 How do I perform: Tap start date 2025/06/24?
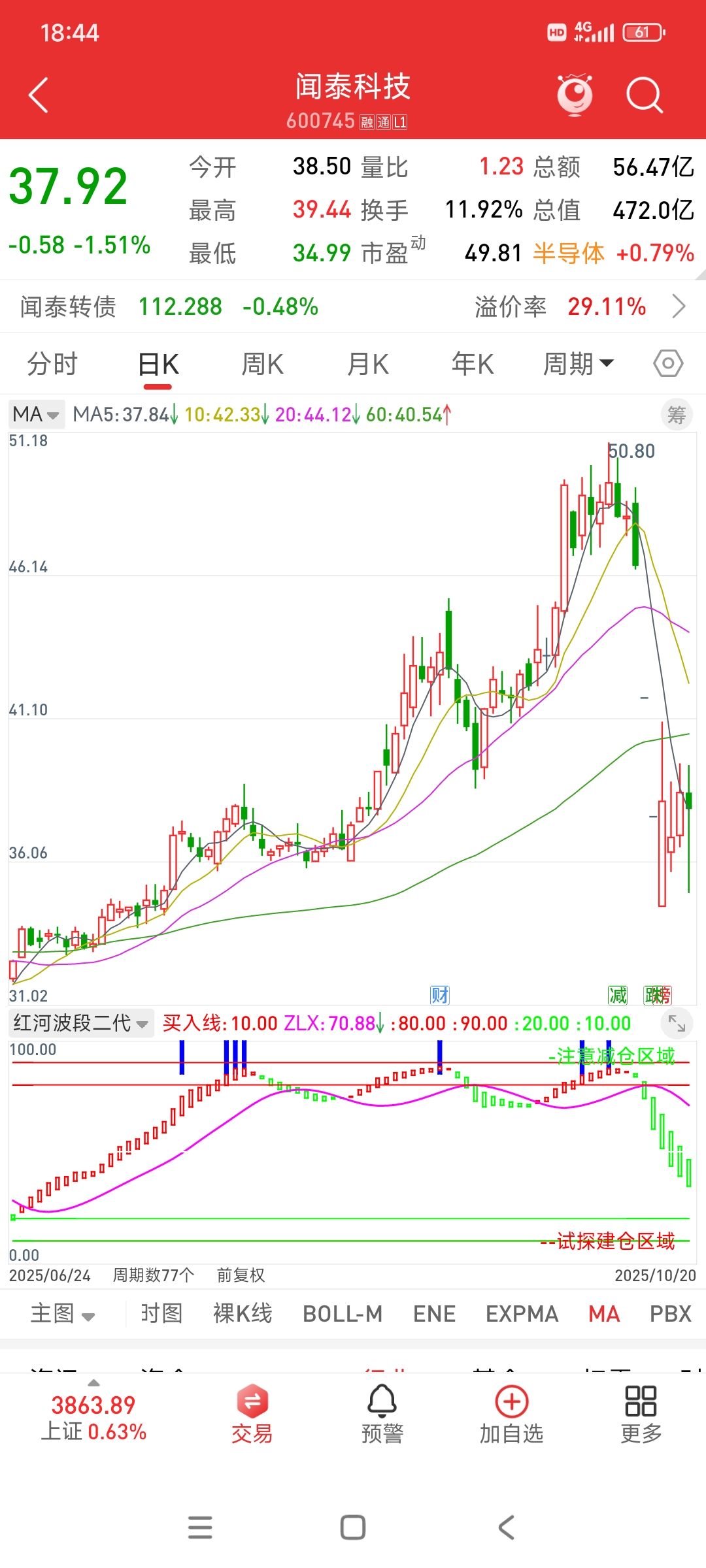pyautogui.click(x=50, y=1275)
